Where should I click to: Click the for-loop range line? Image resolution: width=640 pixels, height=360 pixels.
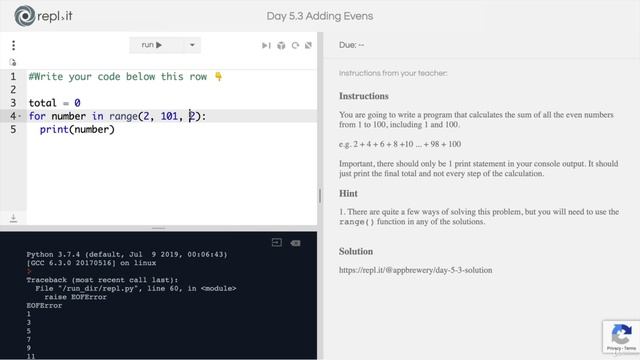click(x=118, y=116)
